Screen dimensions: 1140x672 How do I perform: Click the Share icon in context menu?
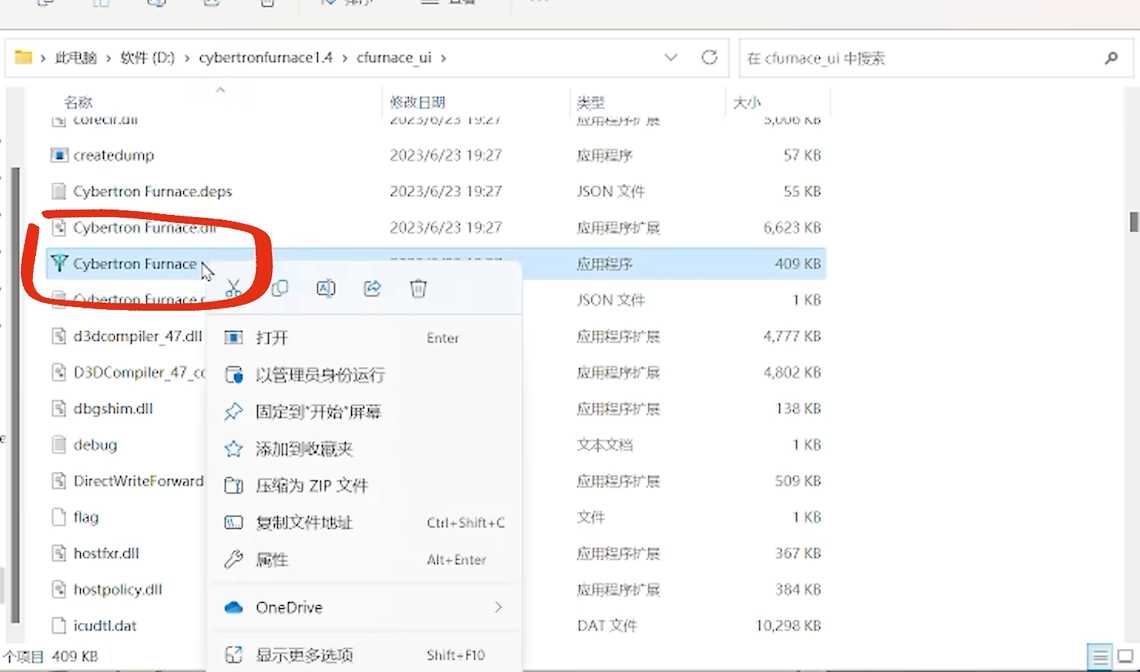372,289
